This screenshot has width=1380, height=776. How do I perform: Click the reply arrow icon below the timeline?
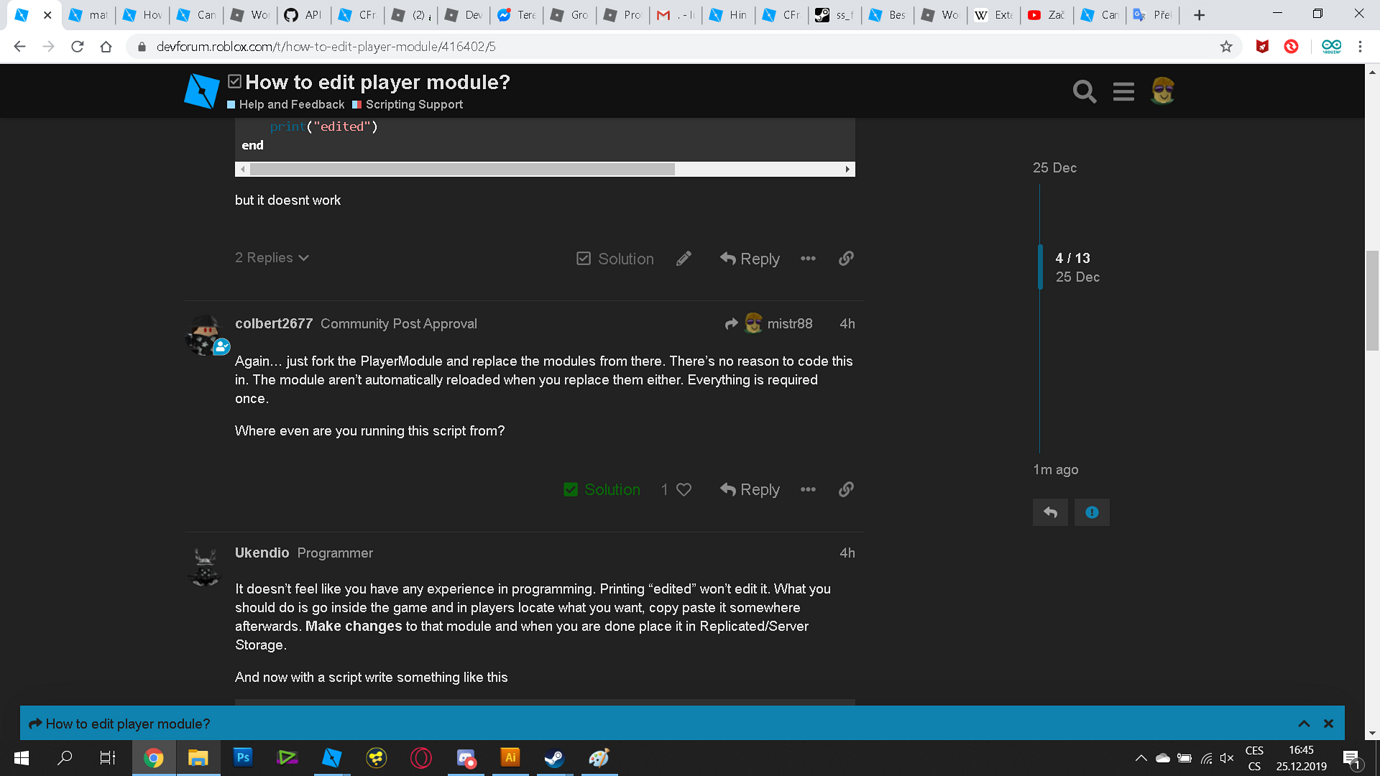tap(1050, 512)
